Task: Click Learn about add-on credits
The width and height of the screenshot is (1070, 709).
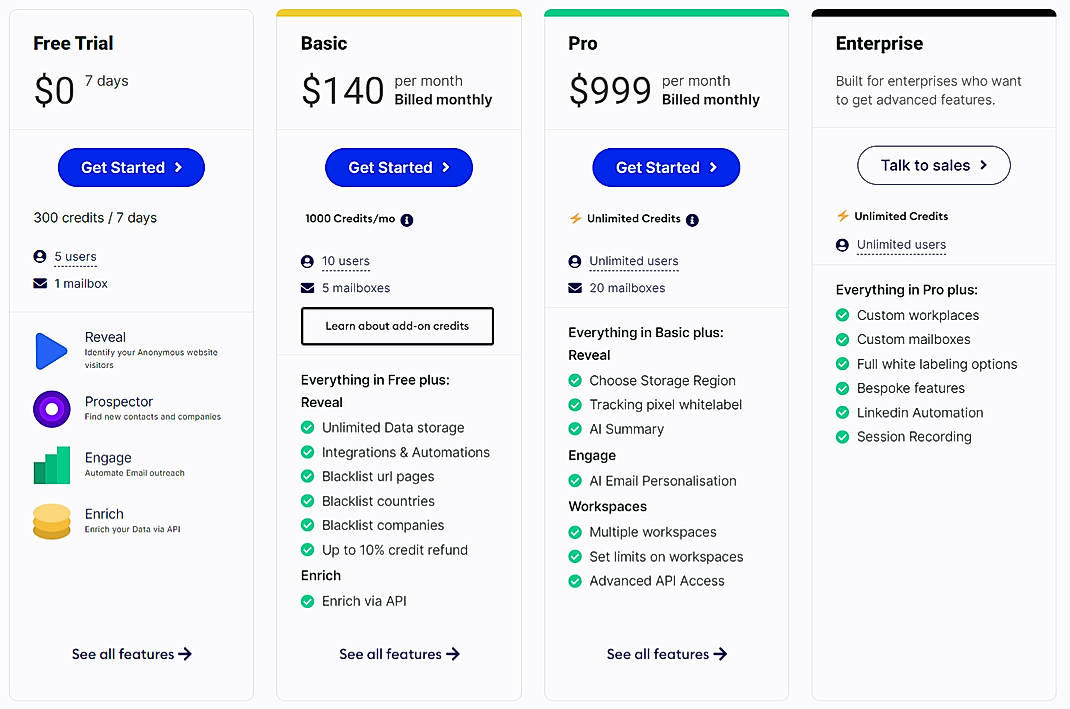Action: coord(397,326)
